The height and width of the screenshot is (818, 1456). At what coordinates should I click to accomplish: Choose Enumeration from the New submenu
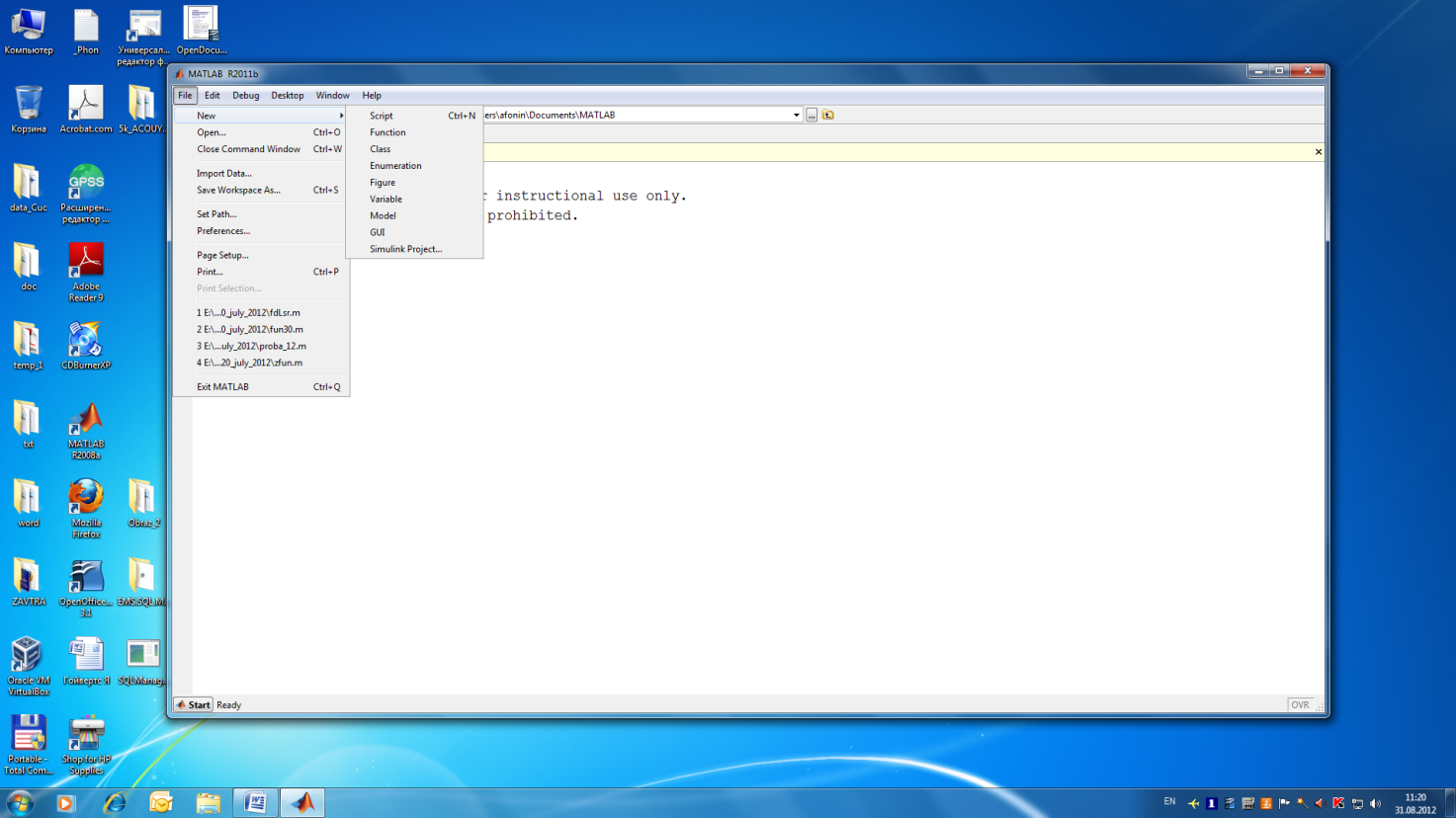coord(414,166)
